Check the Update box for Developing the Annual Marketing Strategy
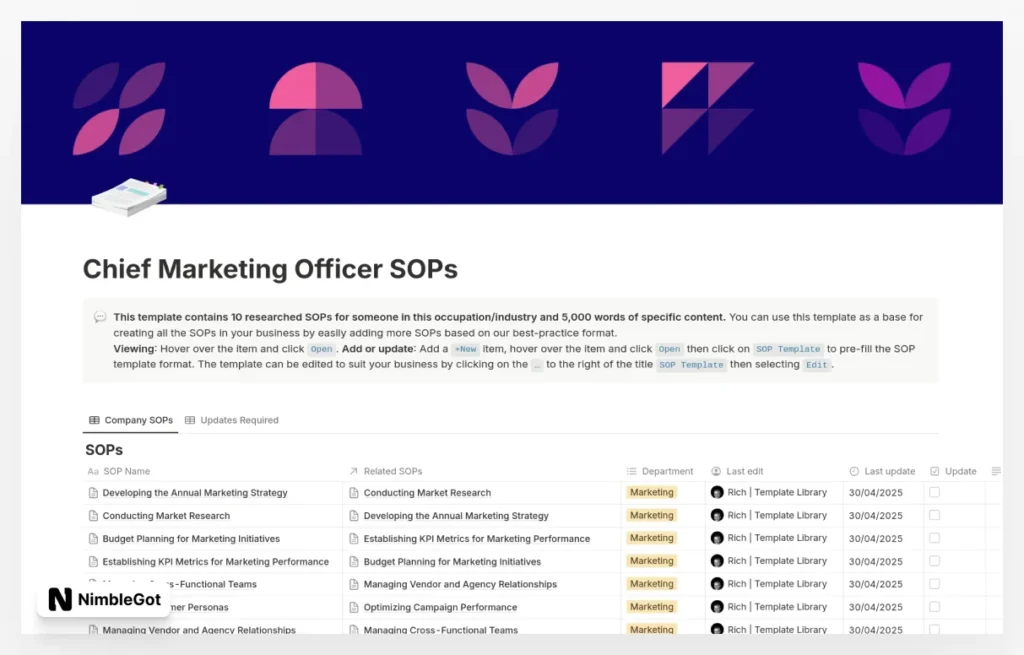The height and width of the screenshot is (655, 1024). (x=934, y=492)
